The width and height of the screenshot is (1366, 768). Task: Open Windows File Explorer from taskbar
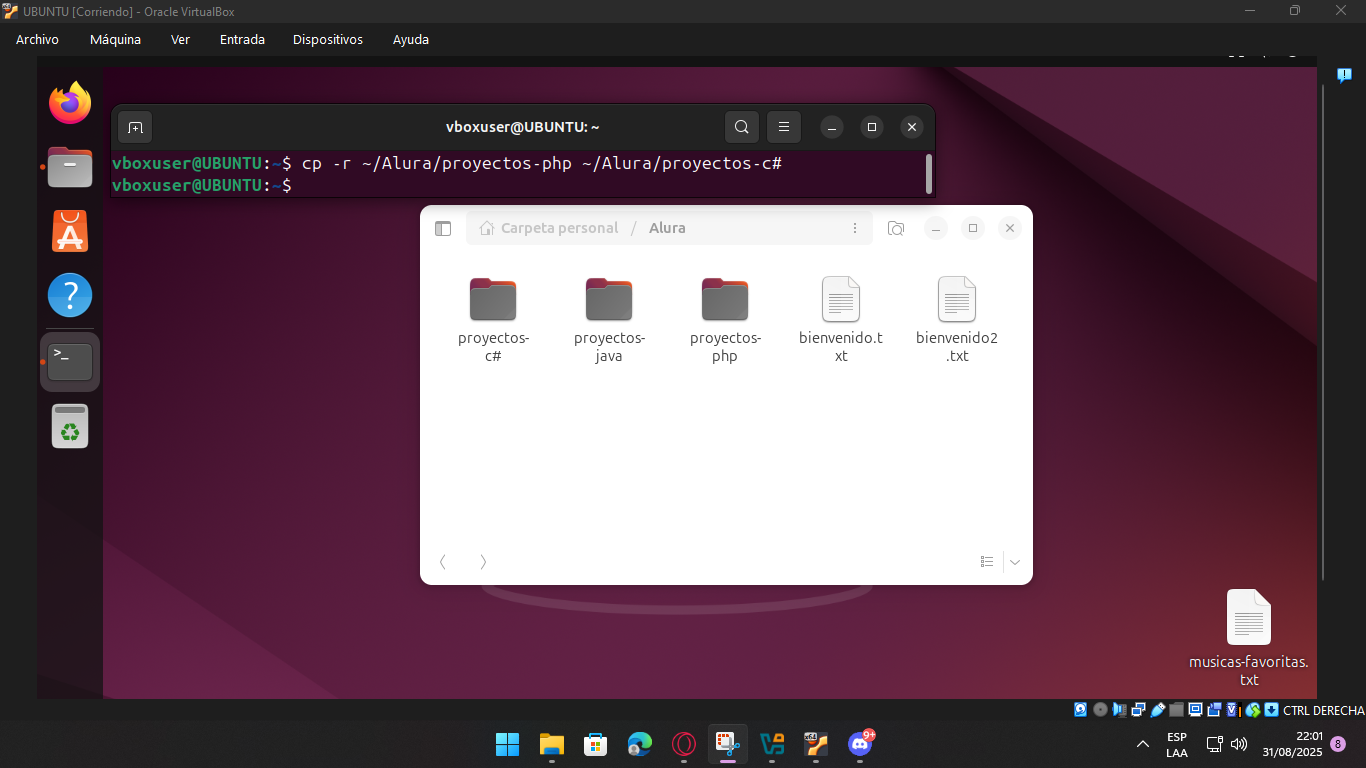click(552, 744)
